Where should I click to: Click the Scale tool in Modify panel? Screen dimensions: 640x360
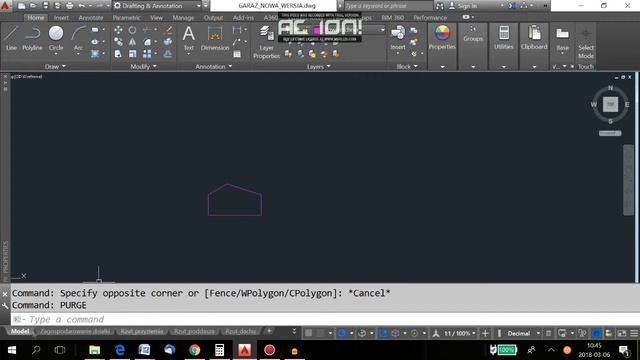(x=132, y=54)
